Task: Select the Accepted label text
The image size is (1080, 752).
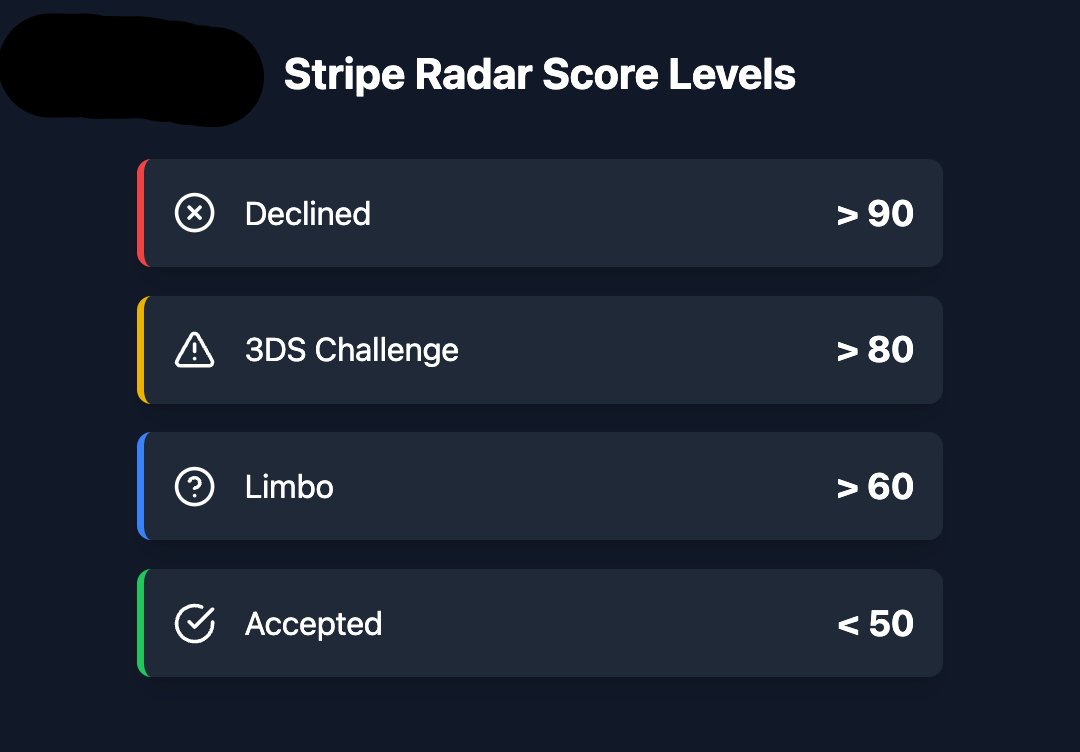Action: point(313,624)
